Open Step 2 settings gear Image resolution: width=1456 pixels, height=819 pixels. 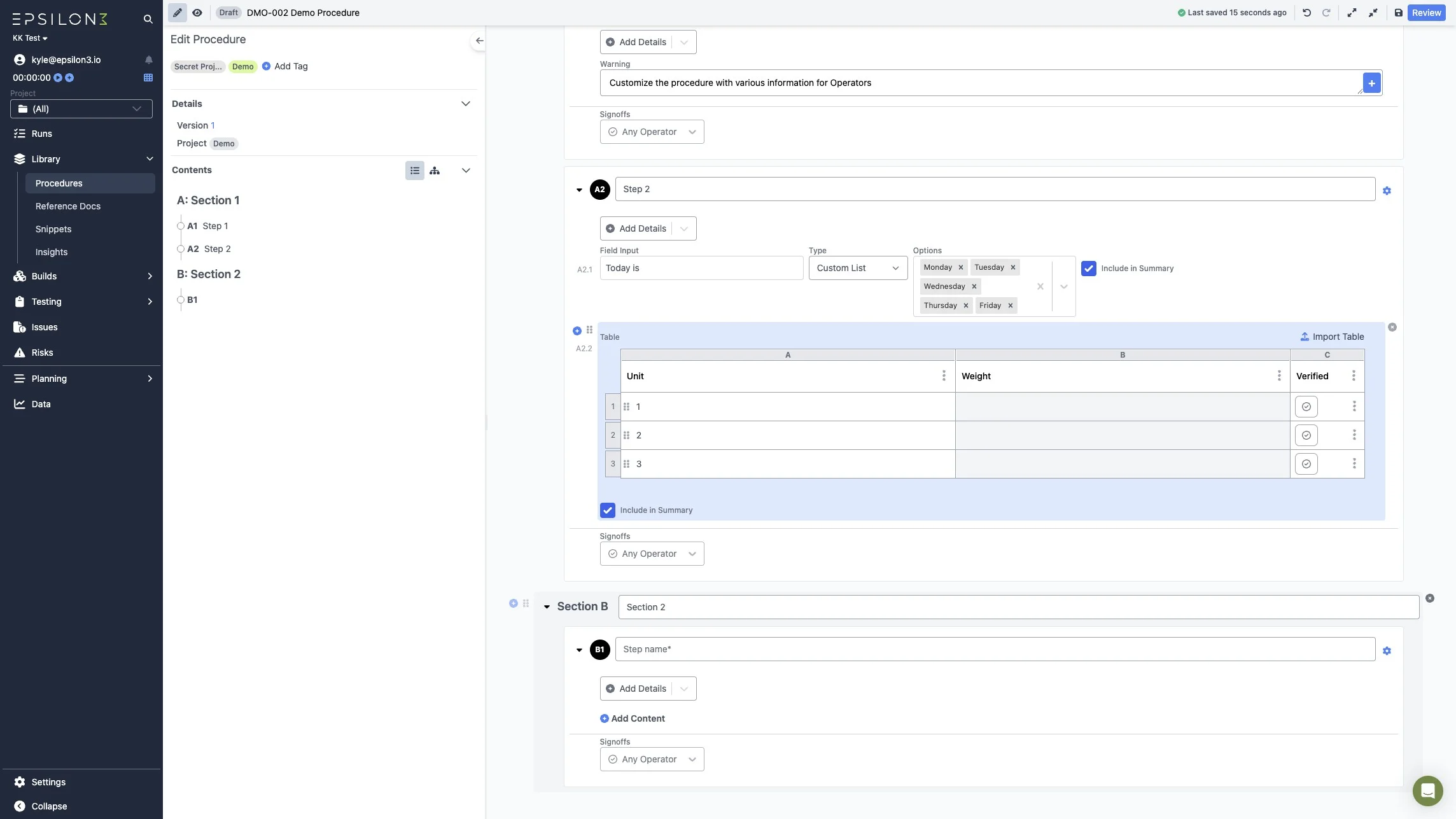[1387, 191]
